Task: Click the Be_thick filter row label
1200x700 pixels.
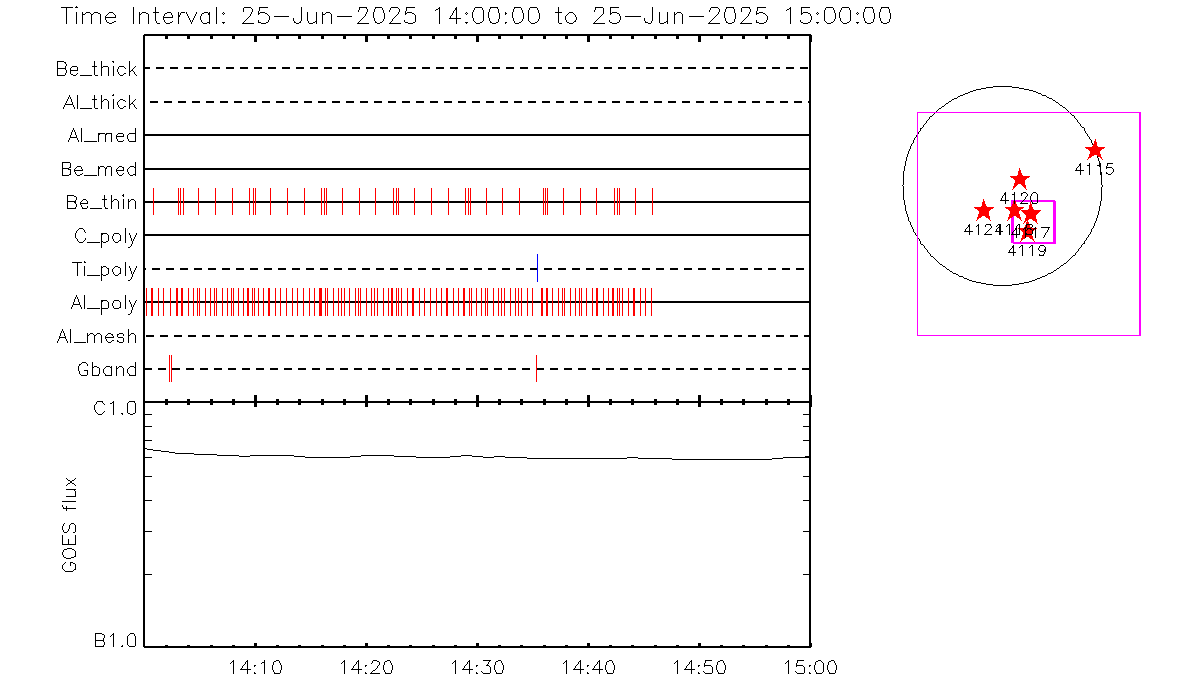Action: click(x=97, y=69)
